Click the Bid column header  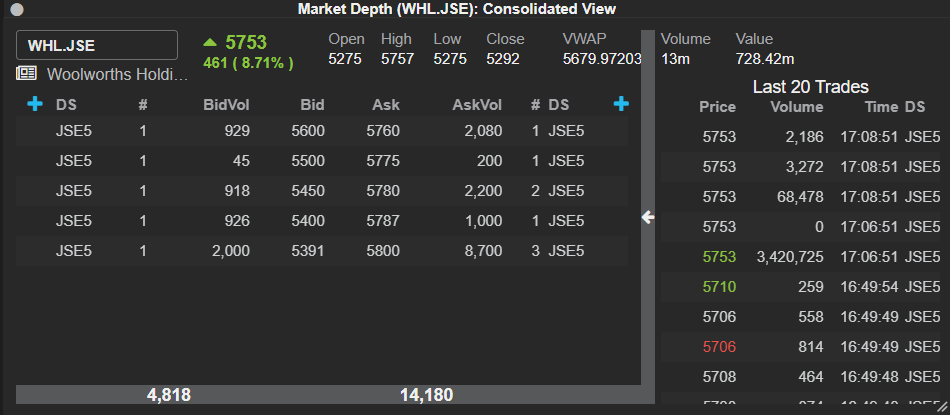coord(312,105)
